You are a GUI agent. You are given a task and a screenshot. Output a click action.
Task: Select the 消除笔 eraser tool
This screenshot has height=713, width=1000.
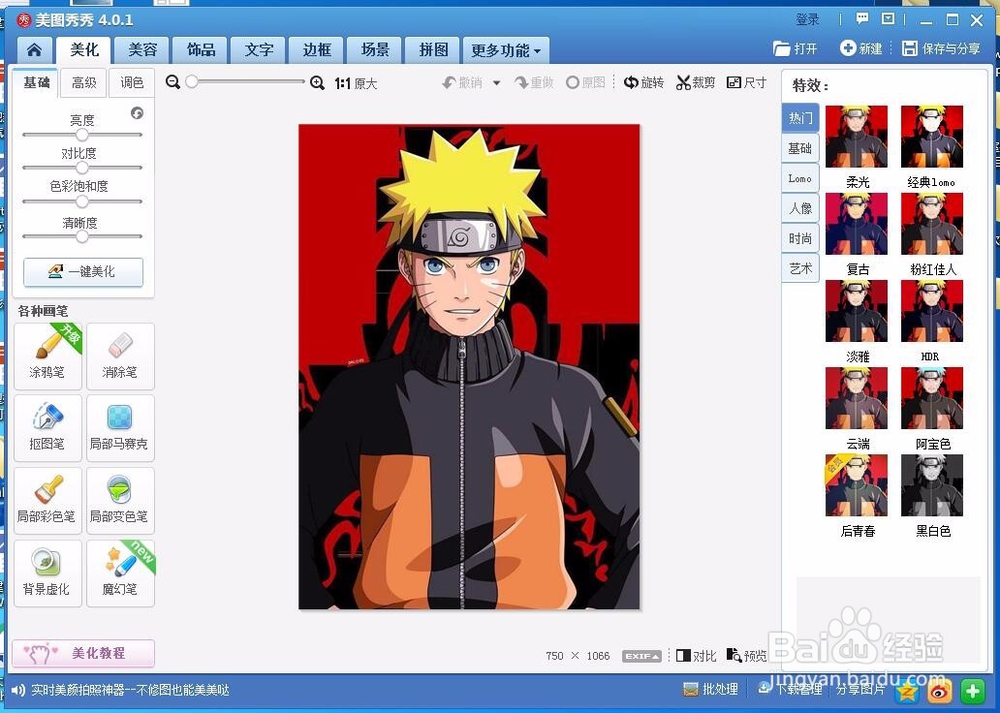pos(120,356)
